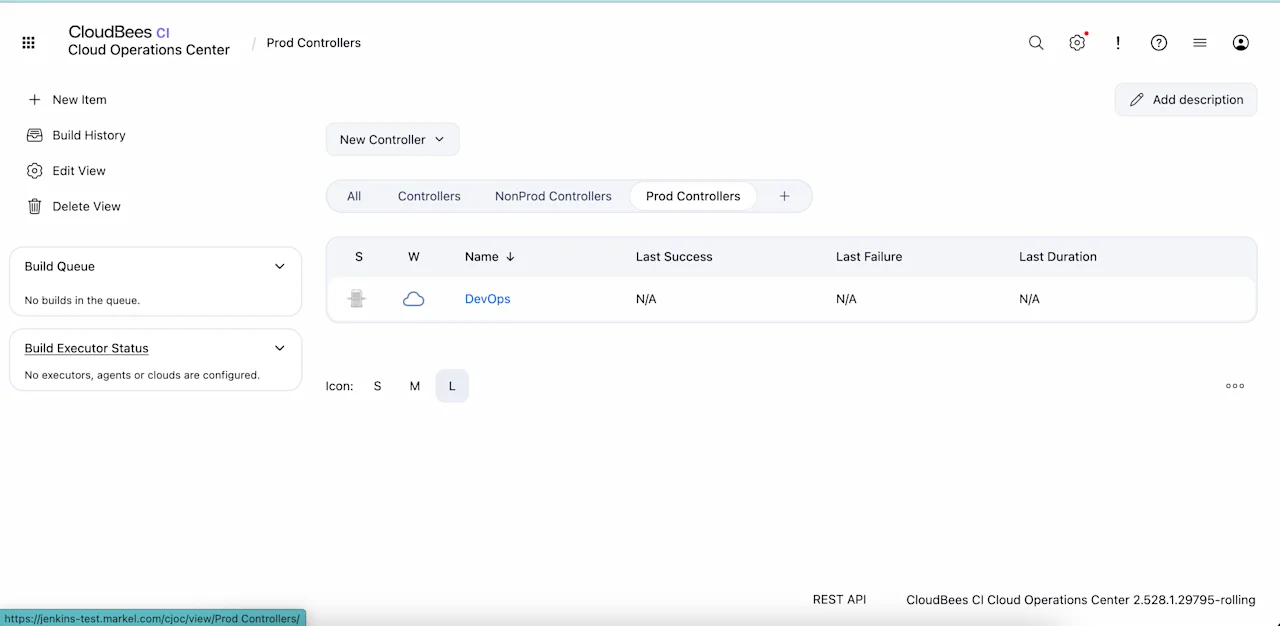Click the plus to create a new view tab
1280x626 pixels.
[x=784, y=196]
